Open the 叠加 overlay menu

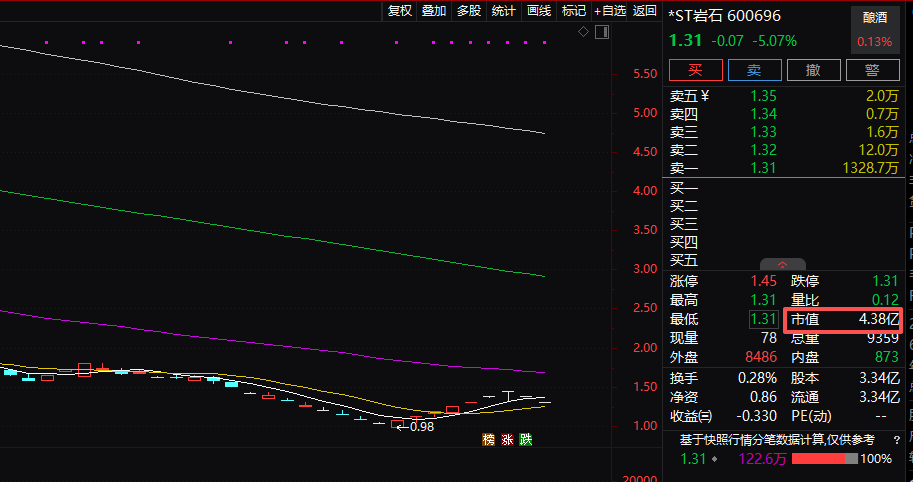pos(434,10)
